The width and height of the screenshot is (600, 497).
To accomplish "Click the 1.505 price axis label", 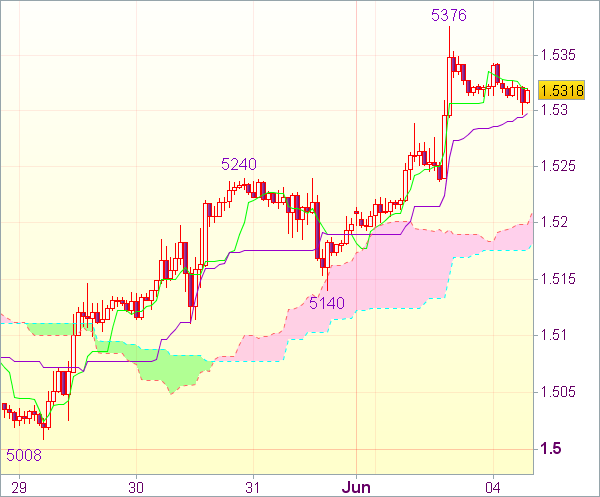I will (x=558, y=392).
